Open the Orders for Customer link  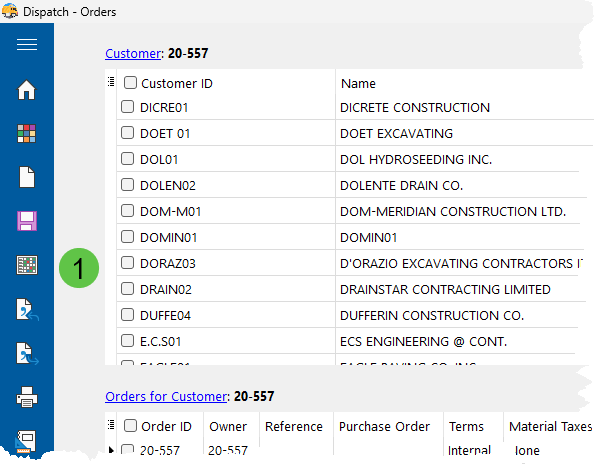[x=166, y=396]
